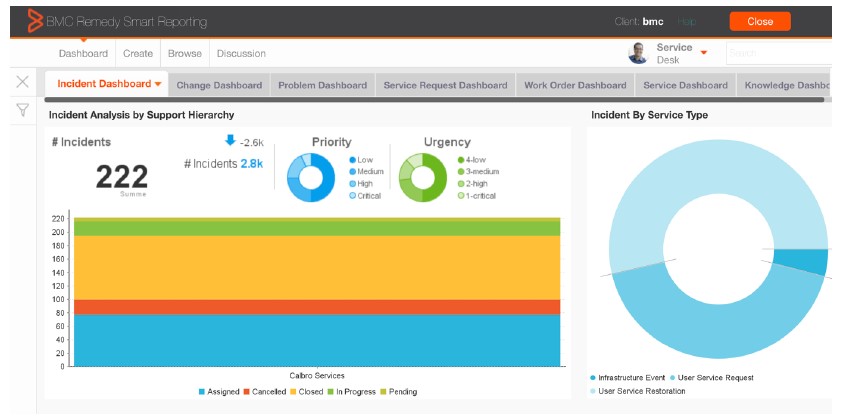Click the X collapse icon in left sidebar

coord(22,82)
